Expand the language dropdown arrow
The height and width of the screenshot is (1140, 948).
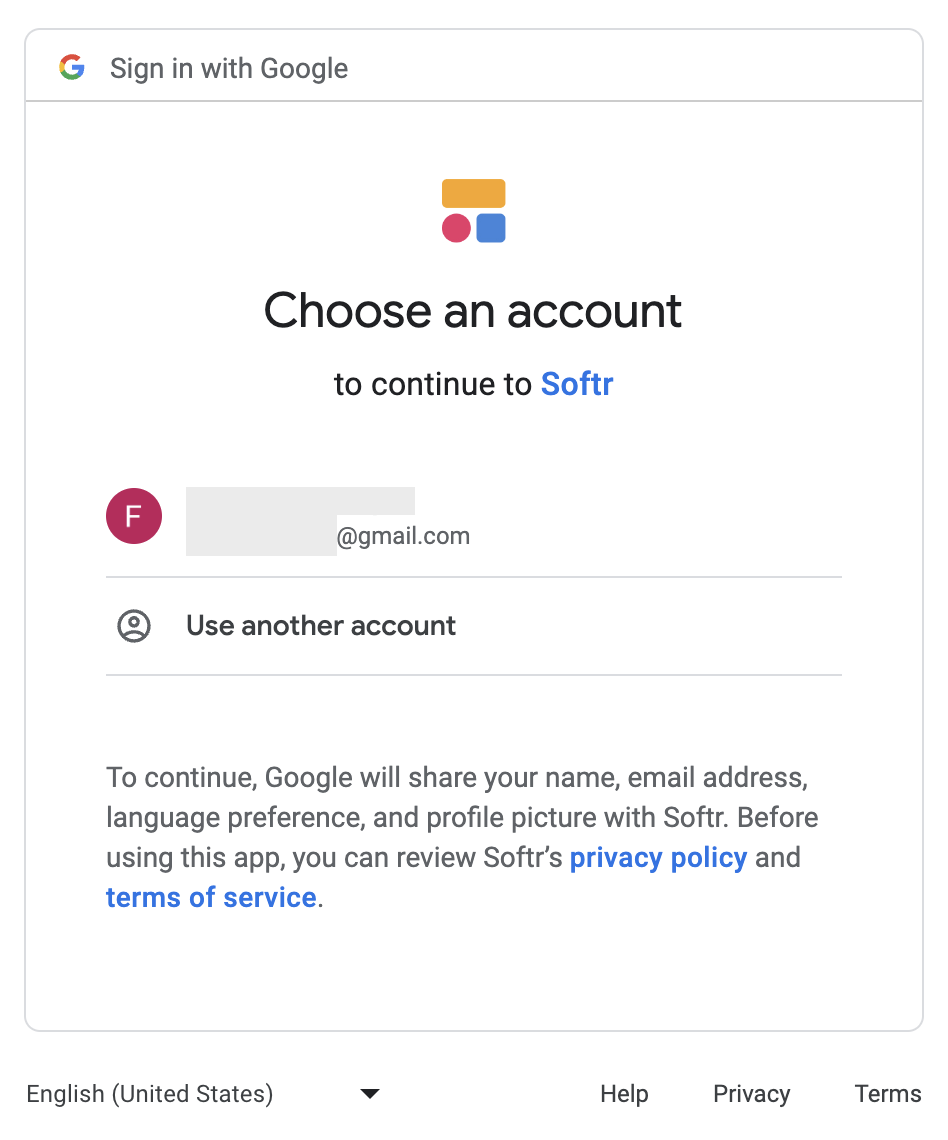pyautogui.click(x=370, y=1093)
